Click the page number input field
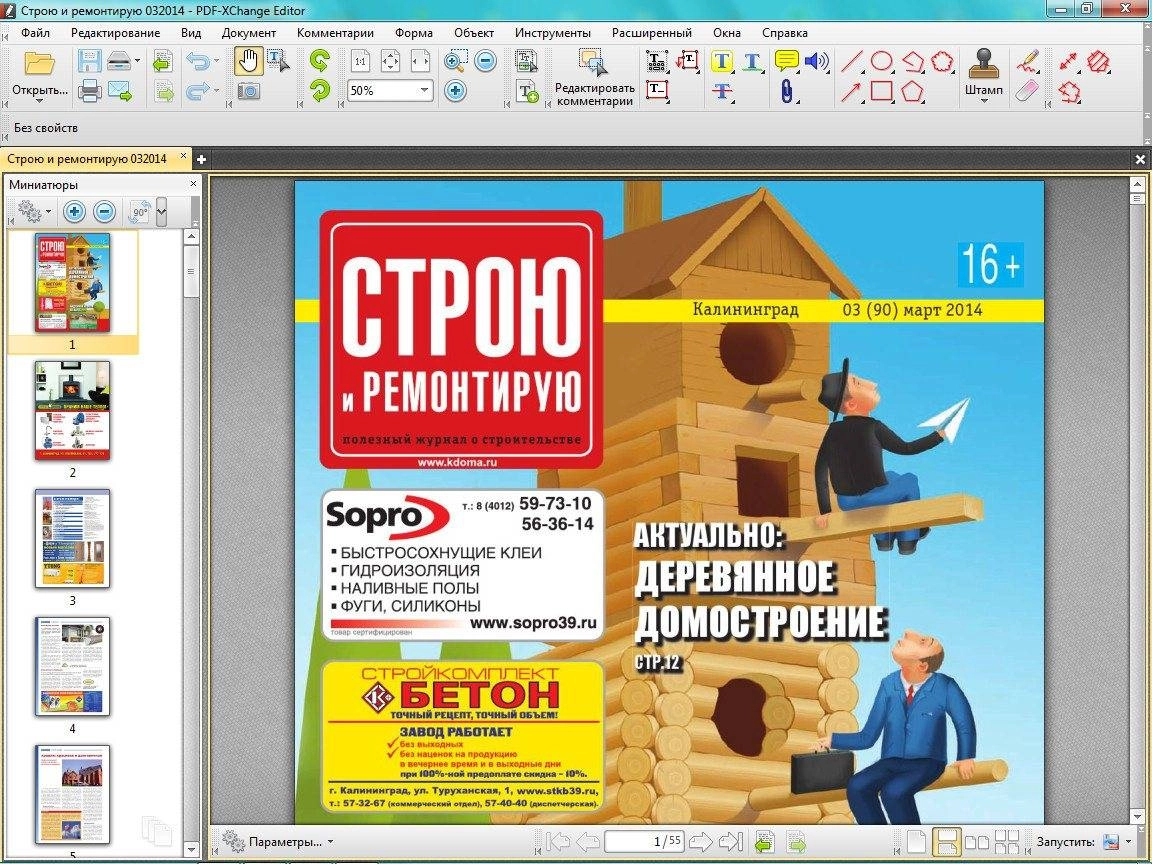This screenshot has width=1152, height=864. (644, 841)
